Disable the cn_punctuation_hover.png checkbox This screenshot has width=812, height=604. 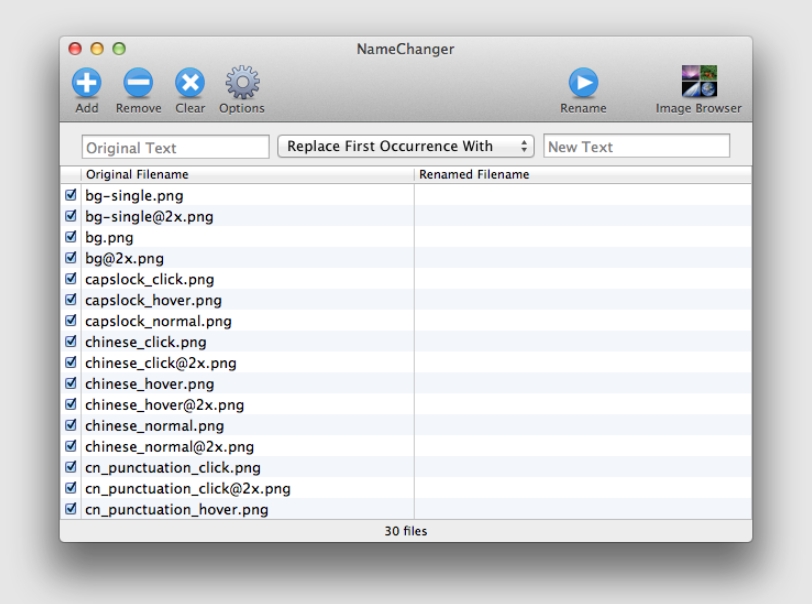click(x=71, y=509)
